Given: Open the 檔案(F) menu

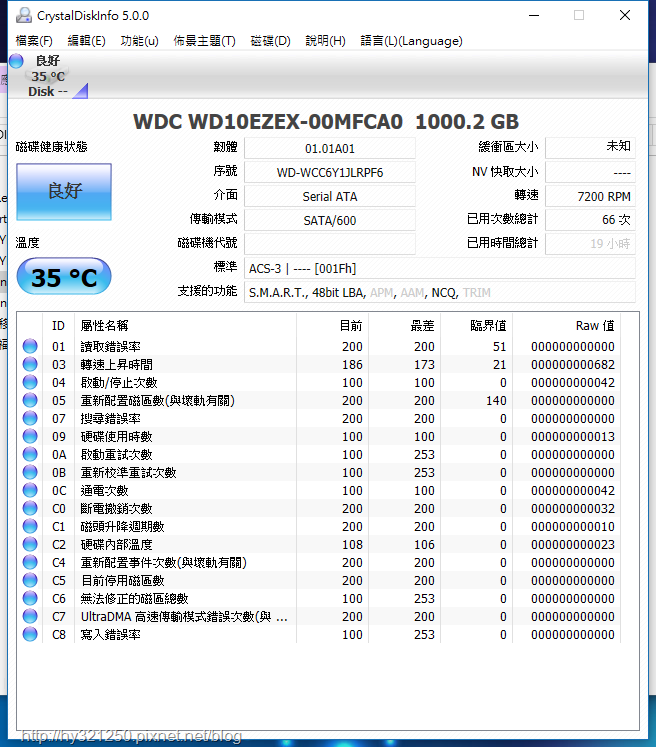Looking at the screenshot, I should click(x=34, y=41).
